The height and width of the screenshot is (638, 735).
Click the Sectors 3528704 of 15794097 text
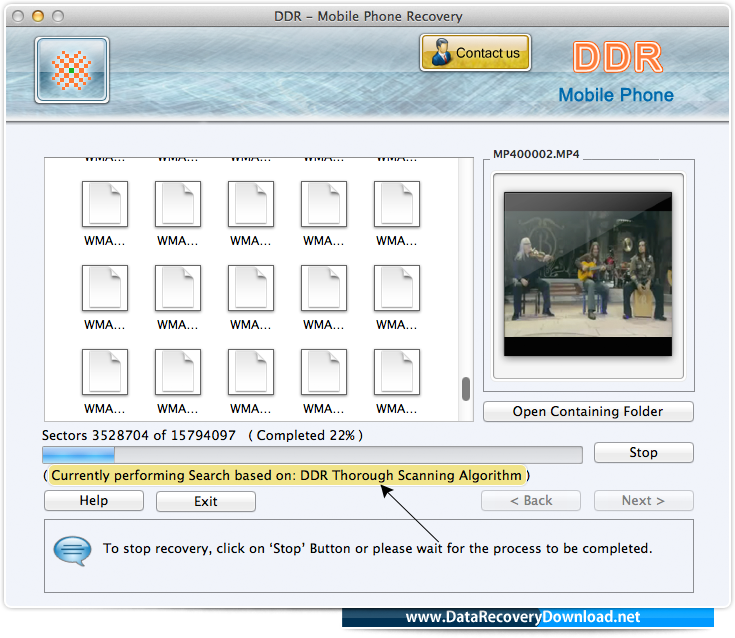coord(139,435)
